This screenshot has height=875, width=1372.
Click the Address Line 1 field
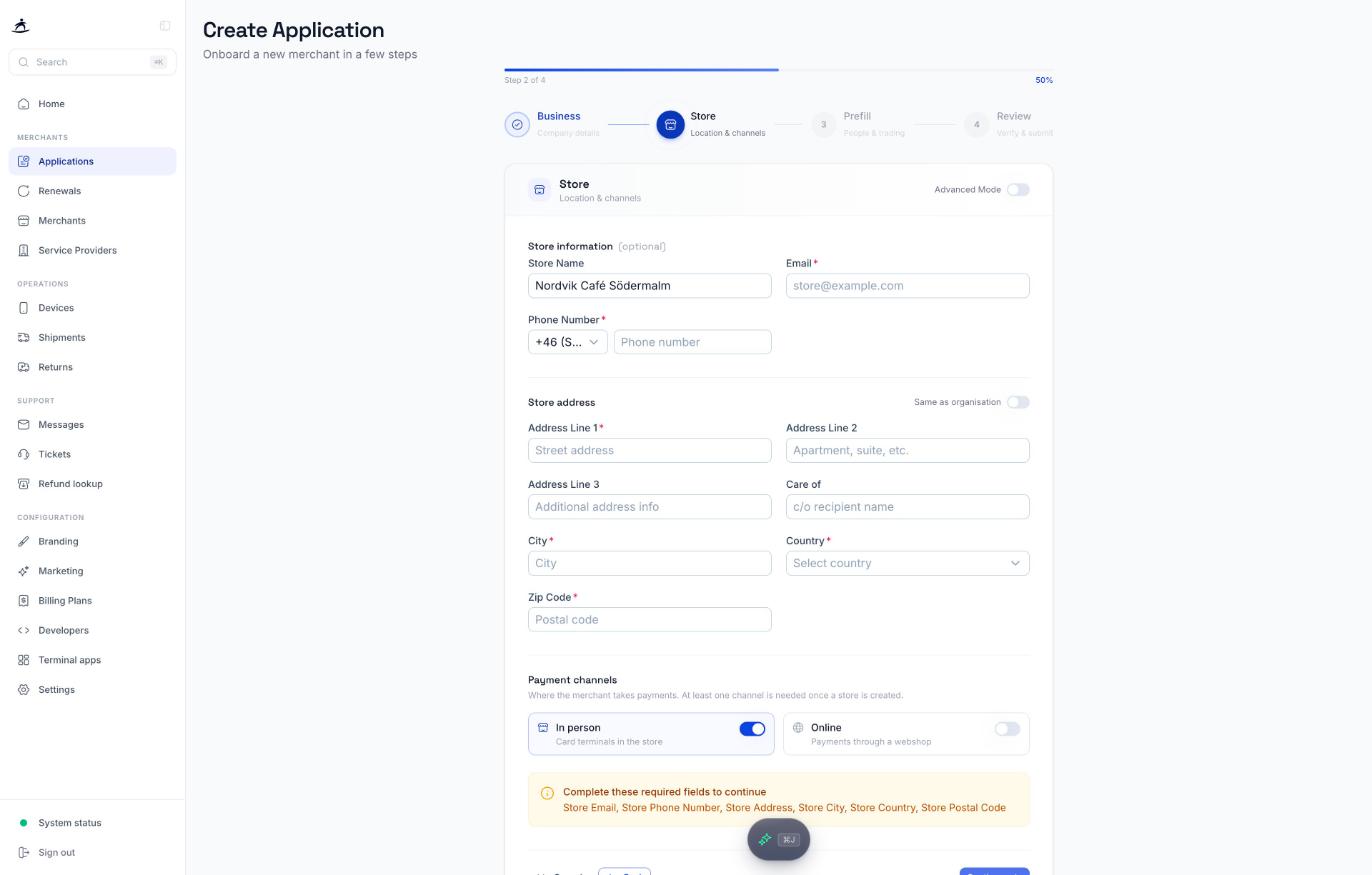coord(650,450)
